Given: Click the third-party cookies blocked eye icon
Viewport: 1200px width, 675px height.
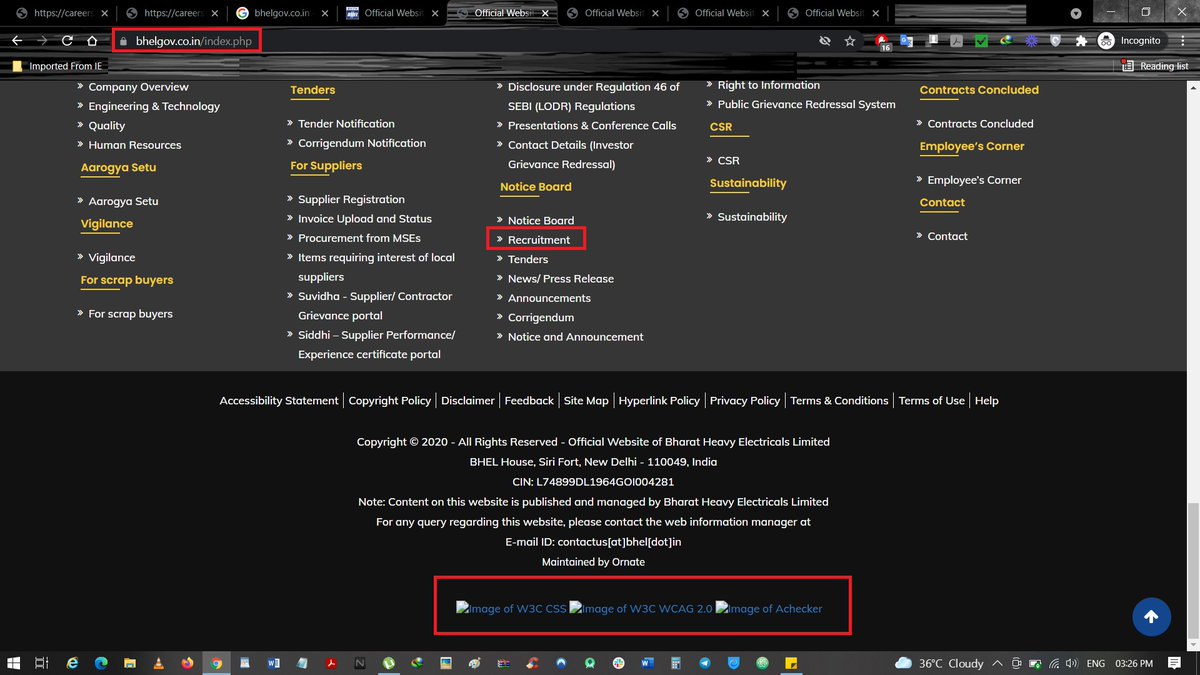Looking at the screenshot, I should point(825,41).
